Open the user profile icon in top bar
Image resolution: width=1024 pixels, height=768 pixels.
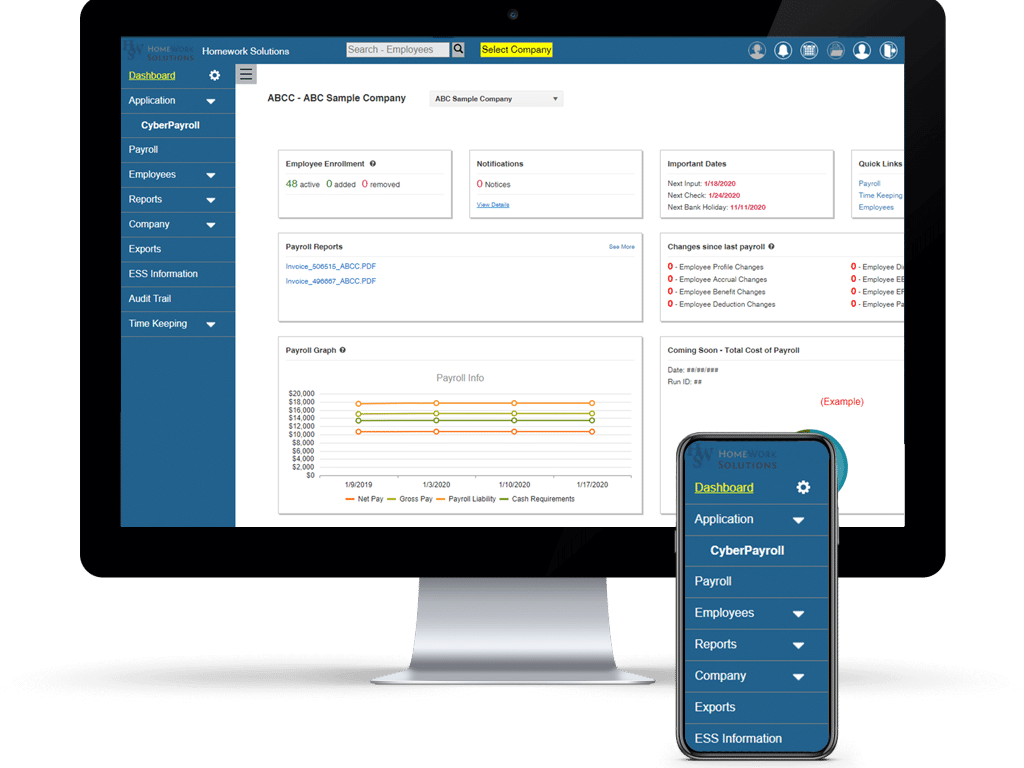coord(862,50)
